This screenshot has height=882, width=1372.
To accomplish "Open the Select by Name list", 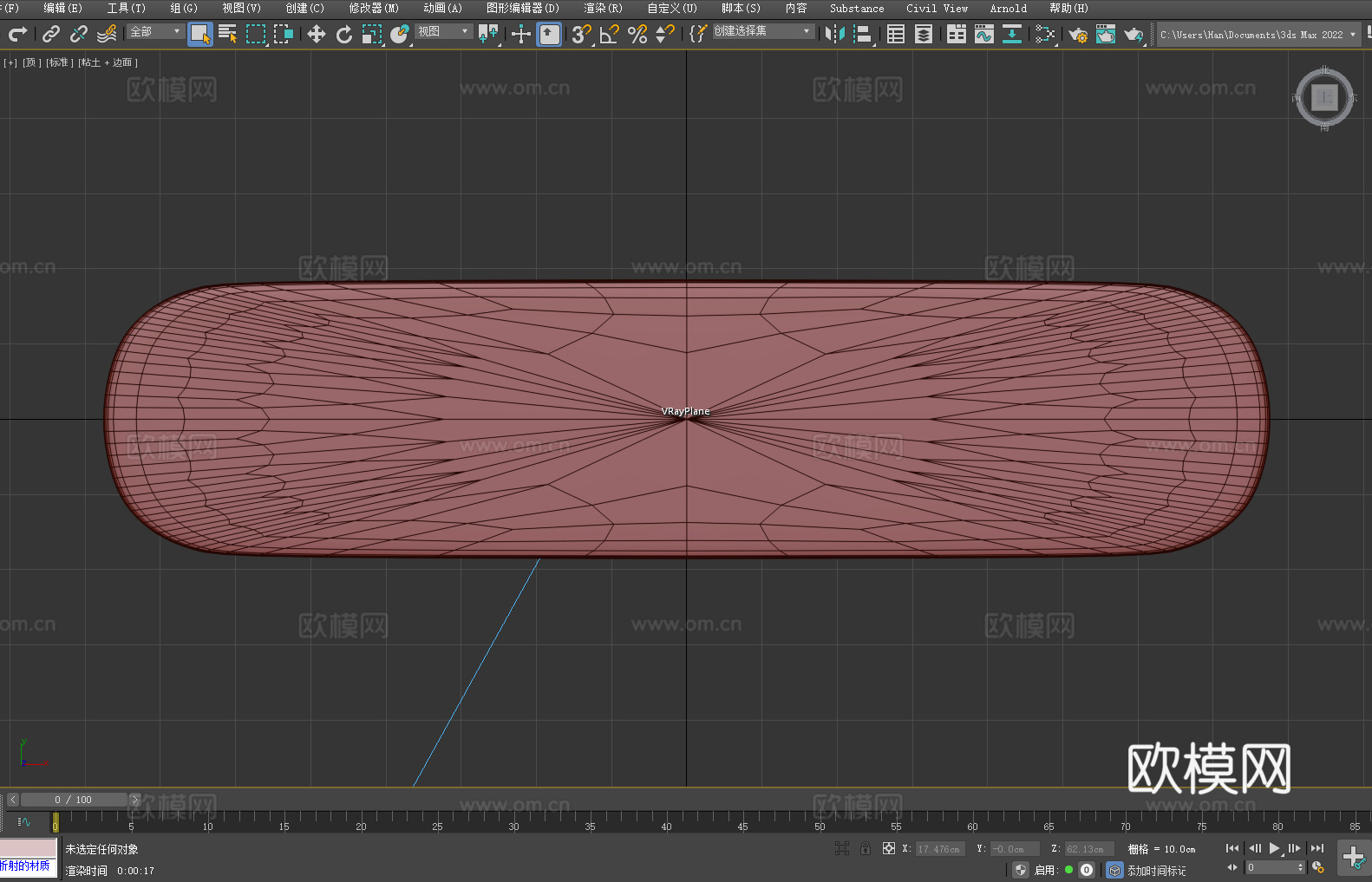I will point(228,34).
